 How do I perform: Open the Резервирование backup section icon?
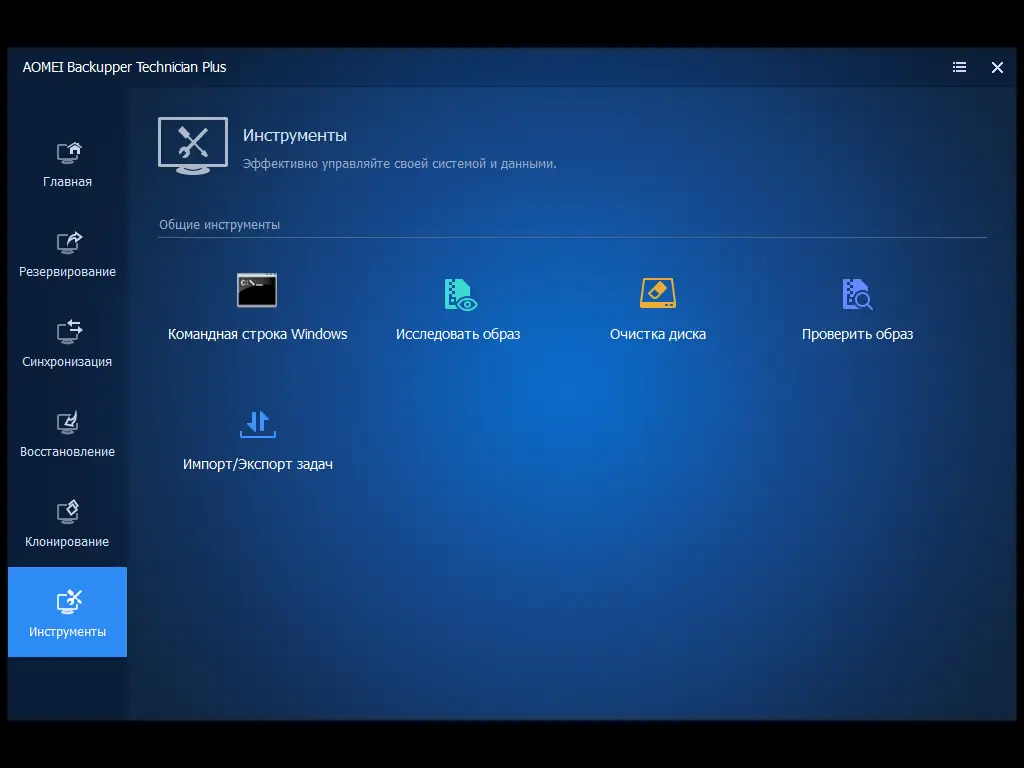pos(66,242)
